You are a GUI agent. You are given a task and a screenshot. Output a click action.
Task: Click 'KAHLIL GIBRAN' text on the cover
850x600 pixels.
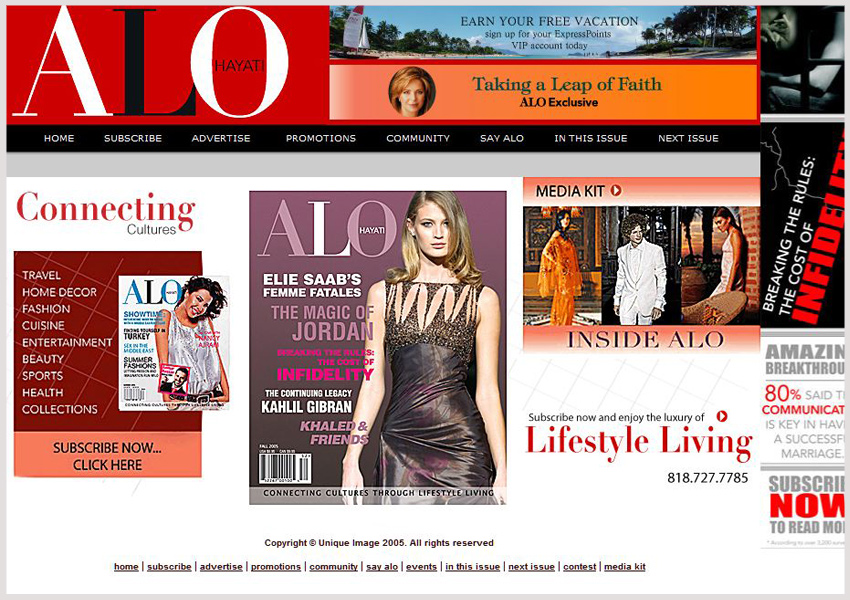tap(307, 407)
